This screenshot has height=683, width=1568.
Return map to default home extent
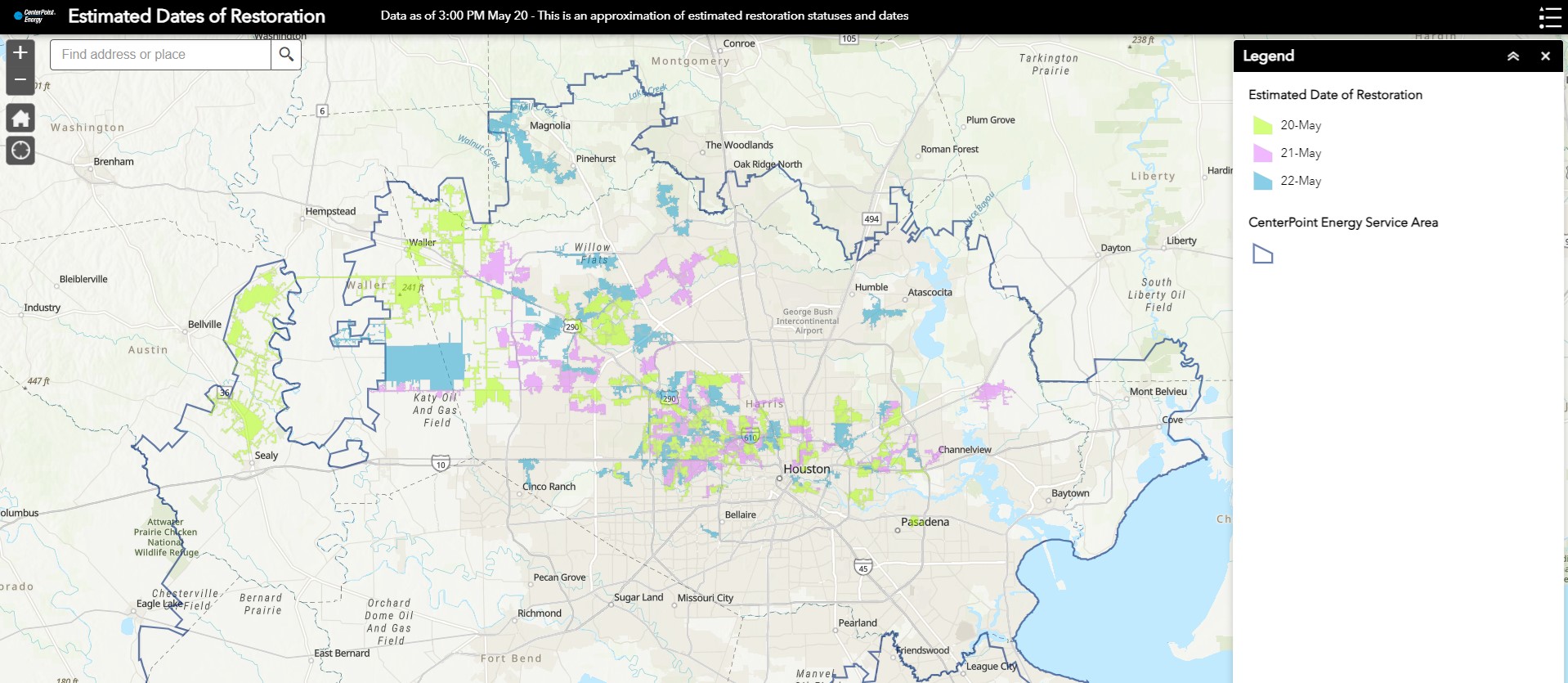[x=20, y=119]
